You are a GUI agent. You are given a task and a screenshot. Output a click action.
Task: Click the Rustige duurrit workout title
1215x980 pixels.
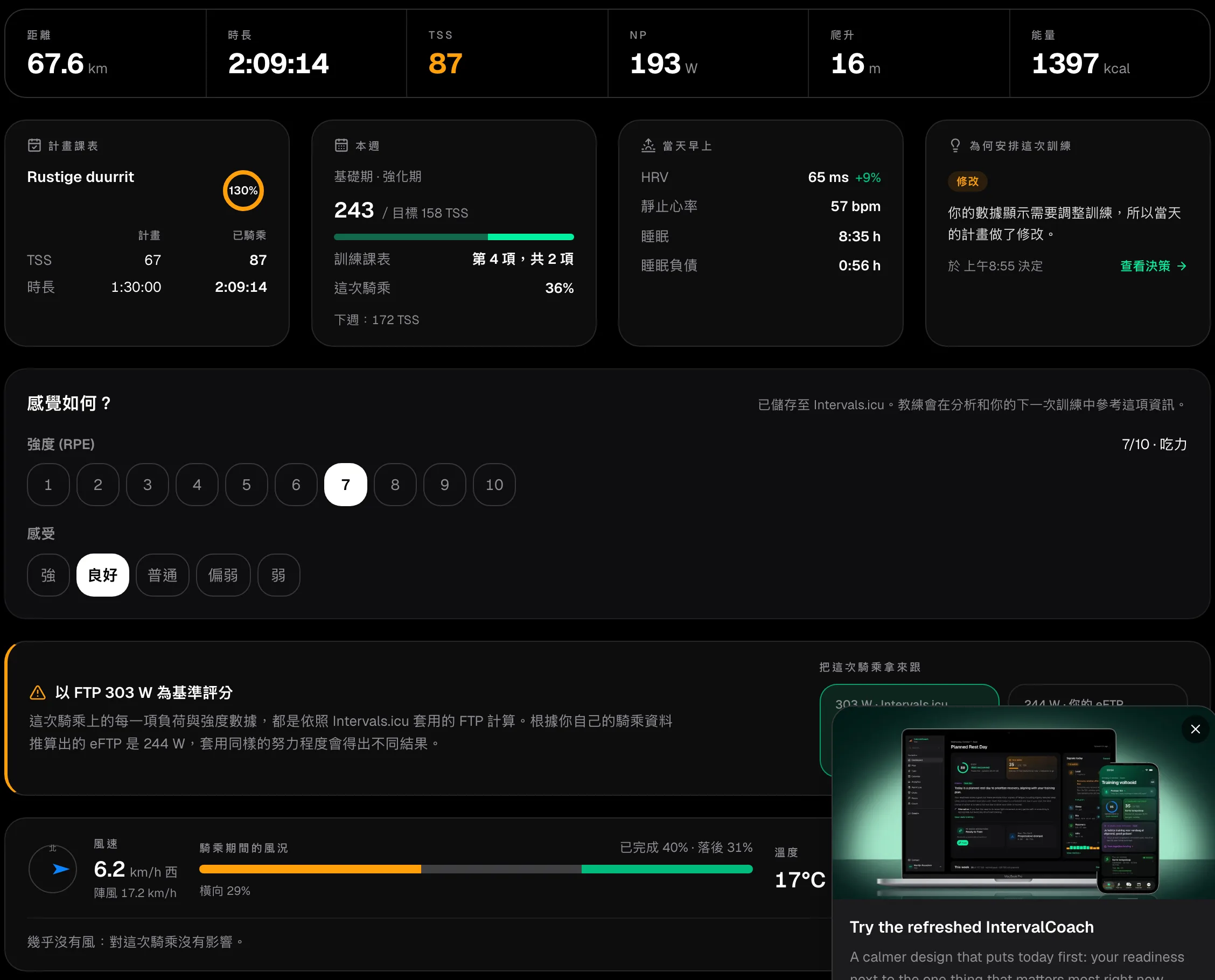(81, 177)
